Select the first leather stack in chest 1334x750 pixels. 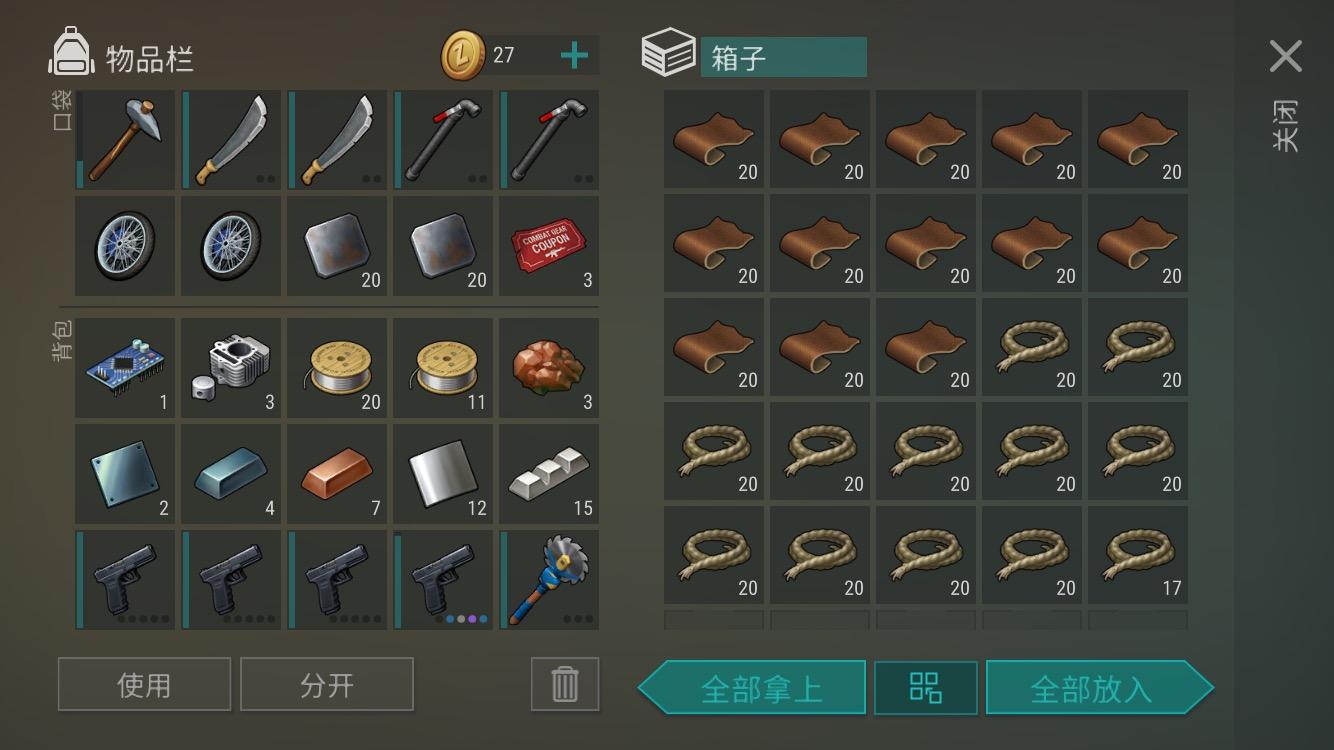(x=714, y=139)
